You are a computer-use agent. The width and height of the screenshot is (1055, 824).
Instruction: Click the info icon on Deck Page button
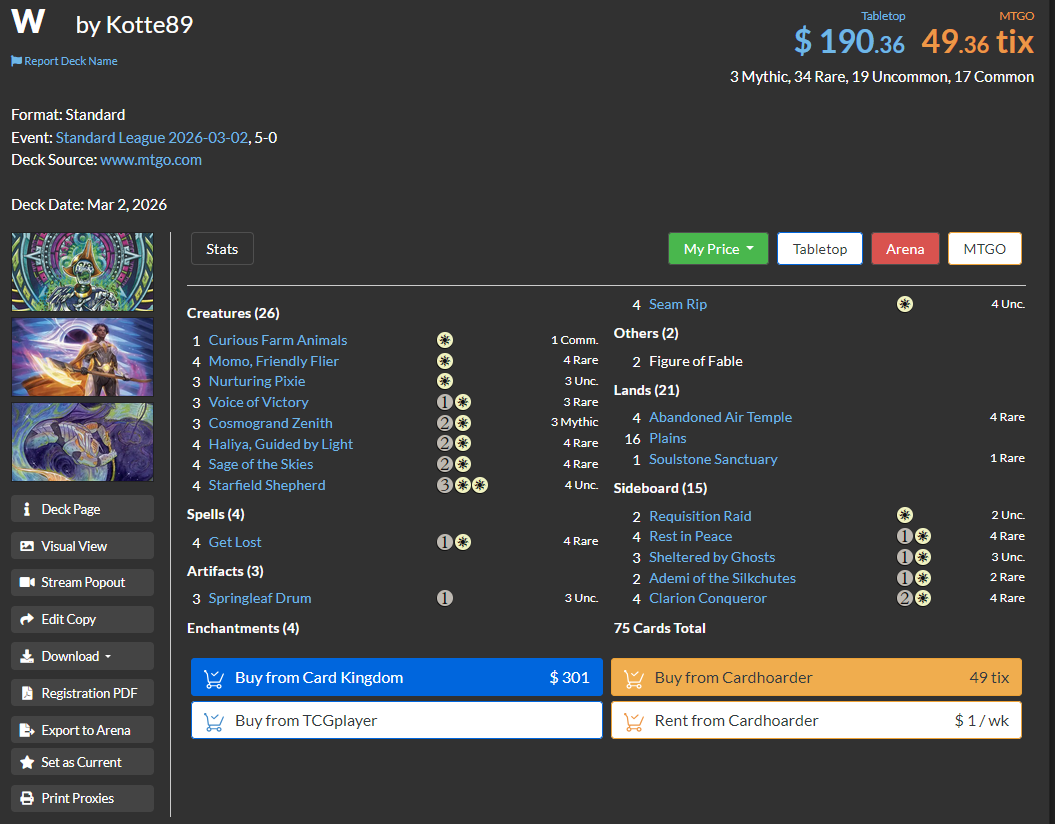coord(27,509)
